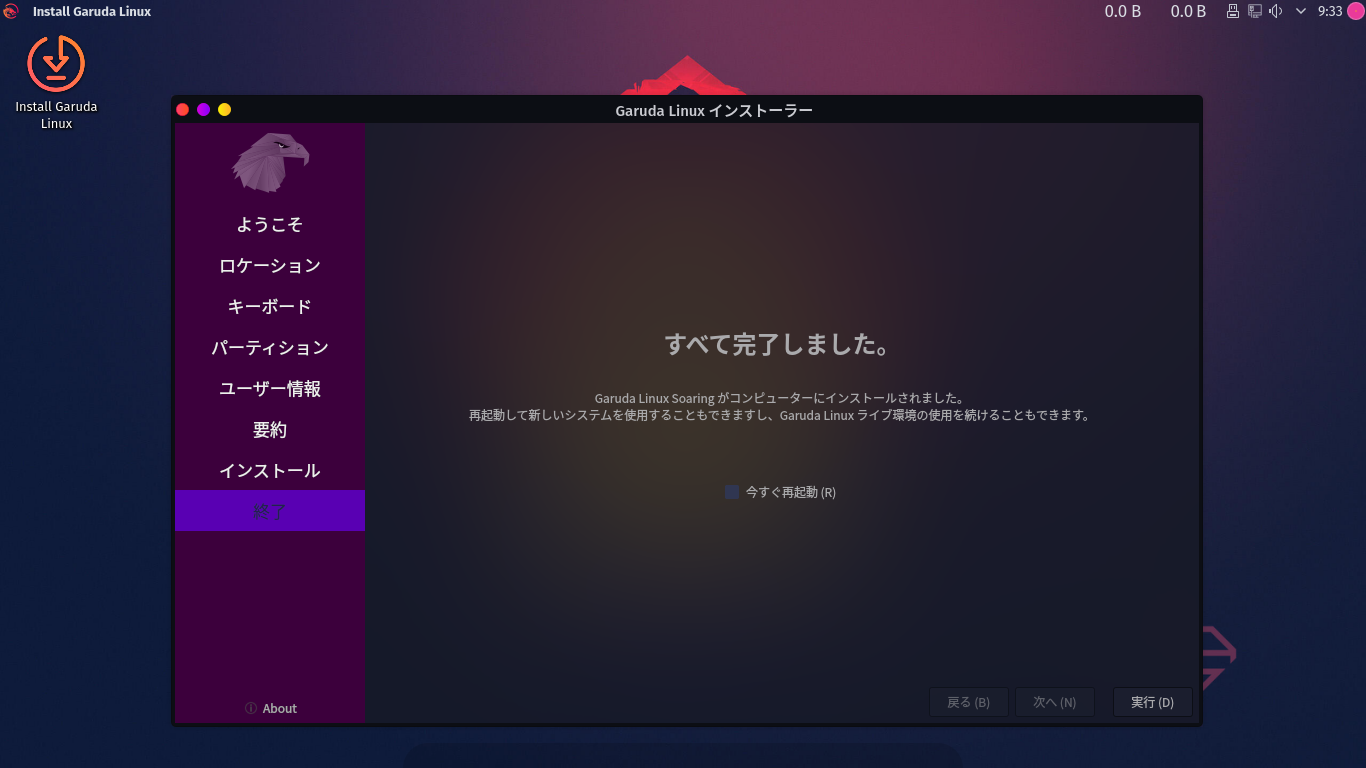Expand hidden system tray icons arrow
1366x768 pixels.
[1301, 12]
